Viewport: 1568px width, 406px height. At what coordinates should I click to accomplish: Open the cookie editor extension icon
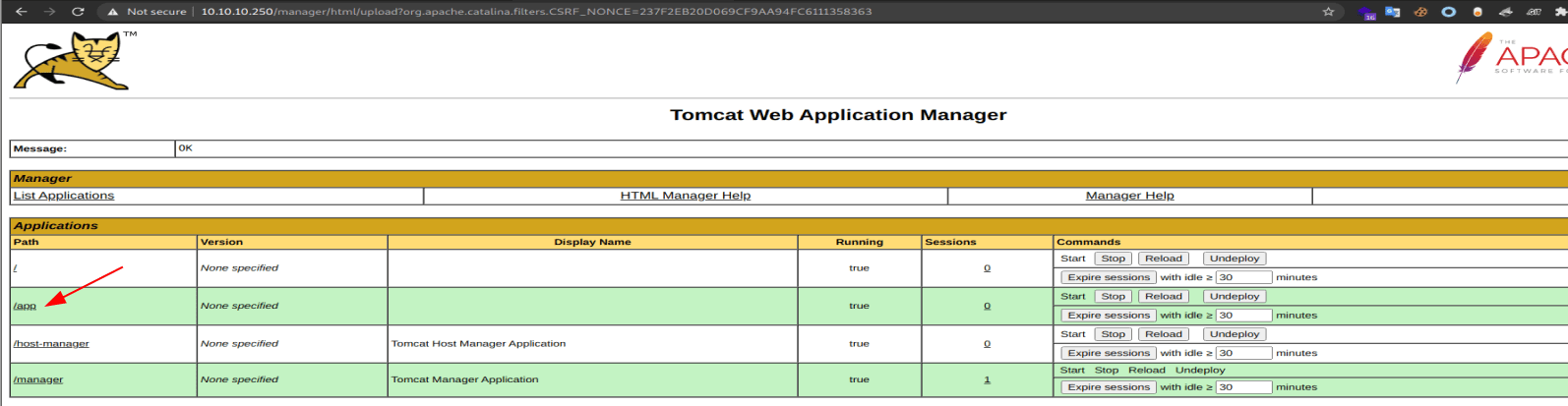pos(1420,12)
